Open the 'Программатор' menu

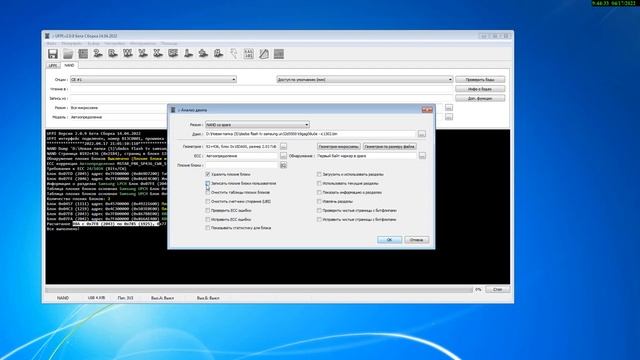click(71, 43)
